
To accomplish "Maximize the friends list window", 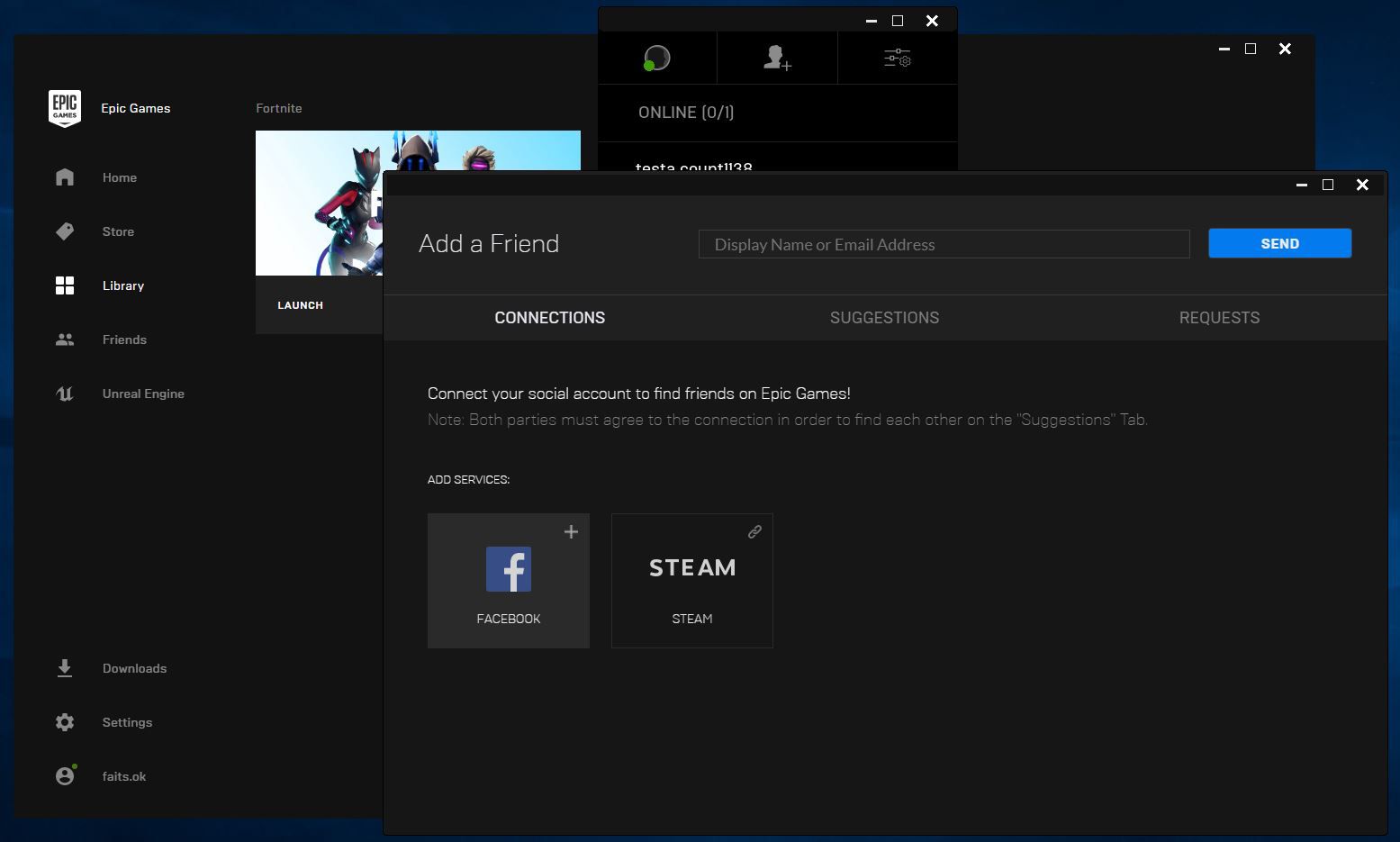I will coord(898,21).
